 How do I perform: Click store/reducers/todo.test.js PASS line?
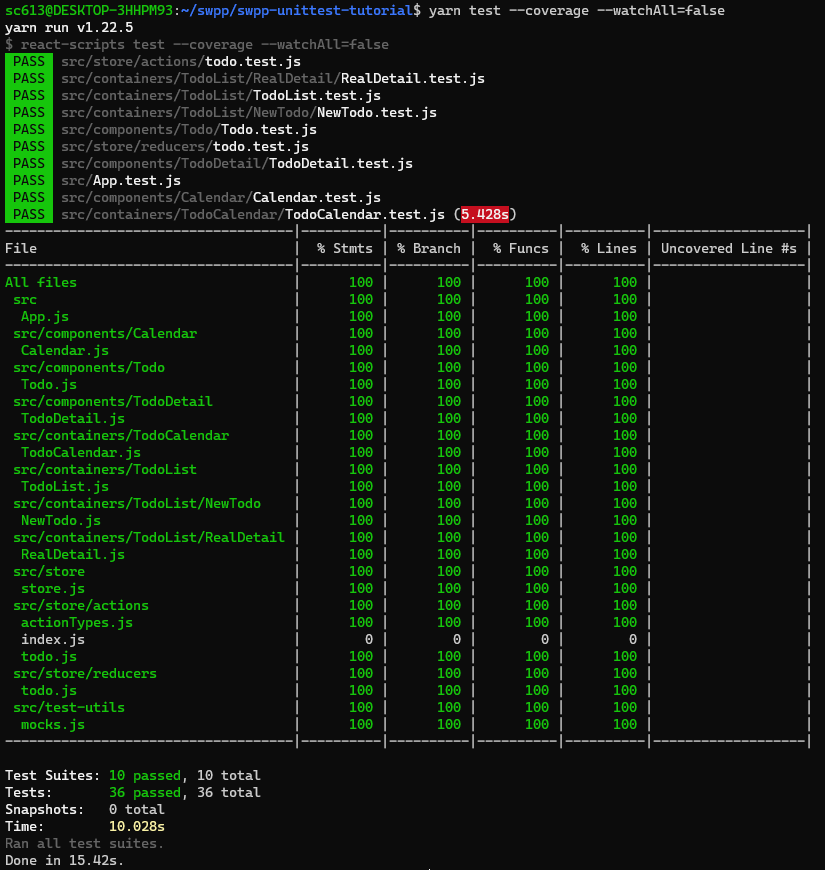[157, 146]
